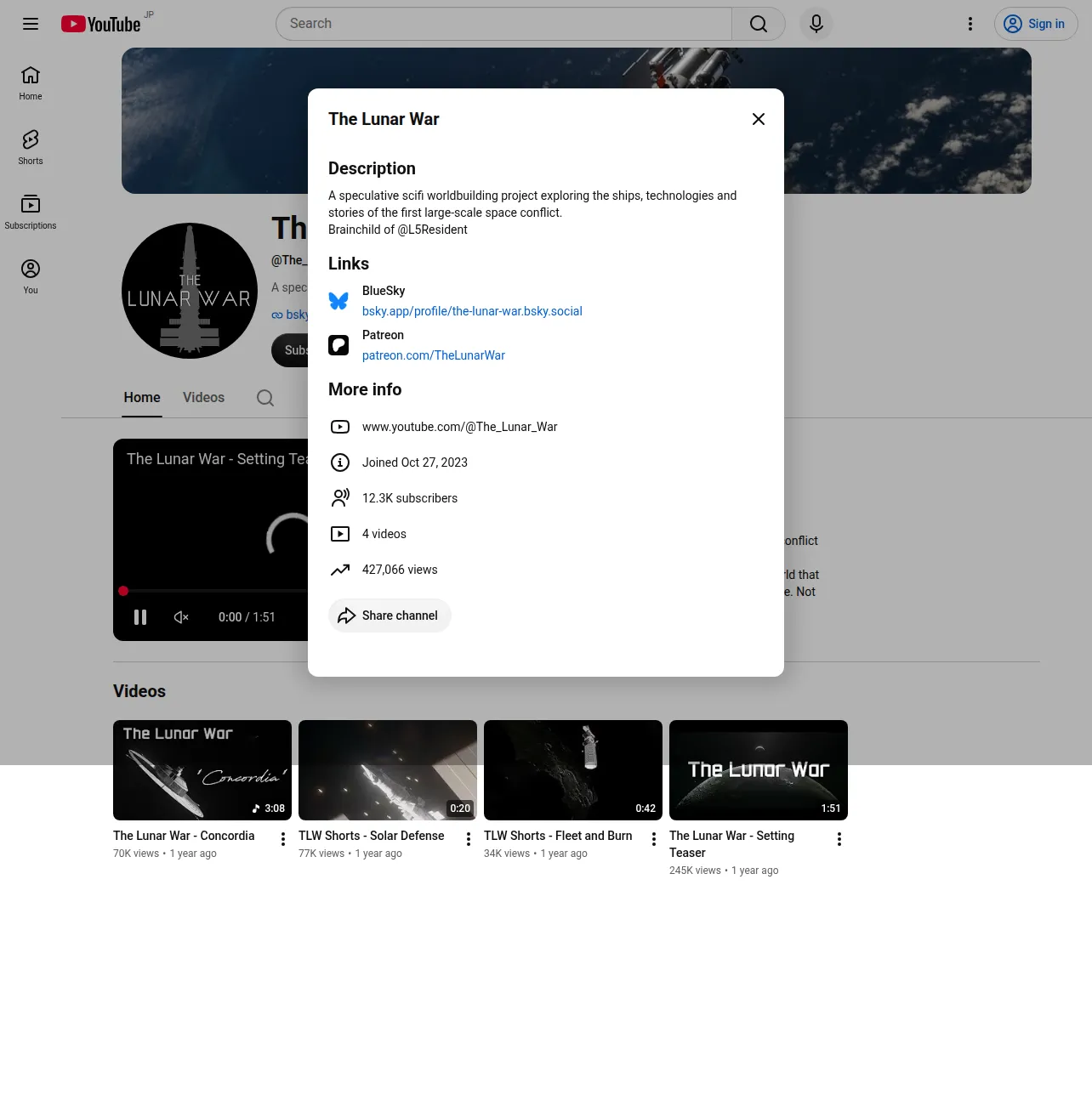Image resolution: width=1092 pixels, height=1095 pixels.
Task: Switch to the Videos tab
Action: coord(203,398)
